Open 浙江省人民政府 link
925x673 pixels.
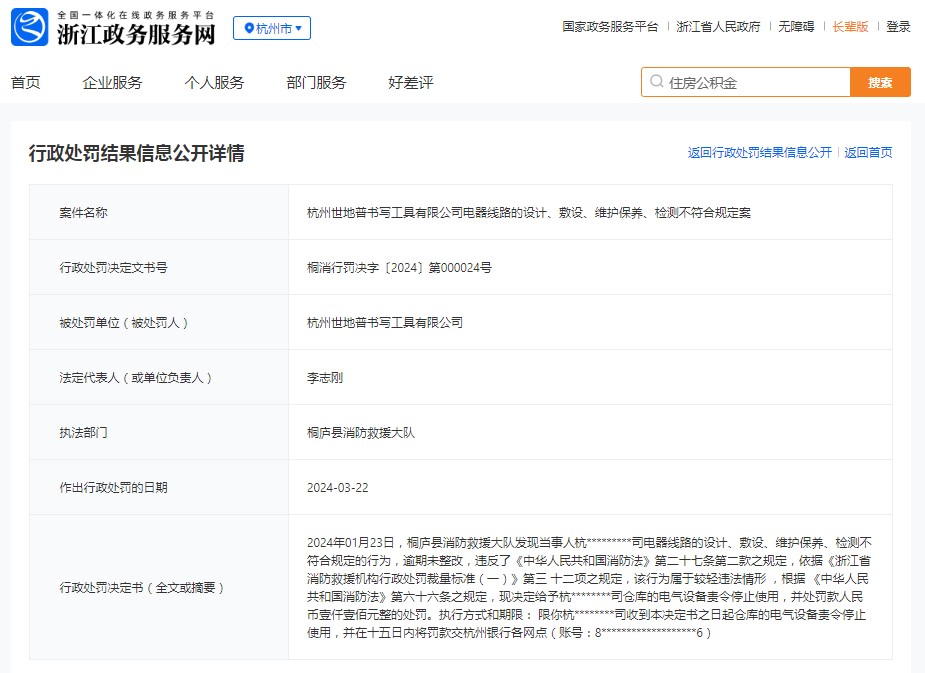coord(719,27)
